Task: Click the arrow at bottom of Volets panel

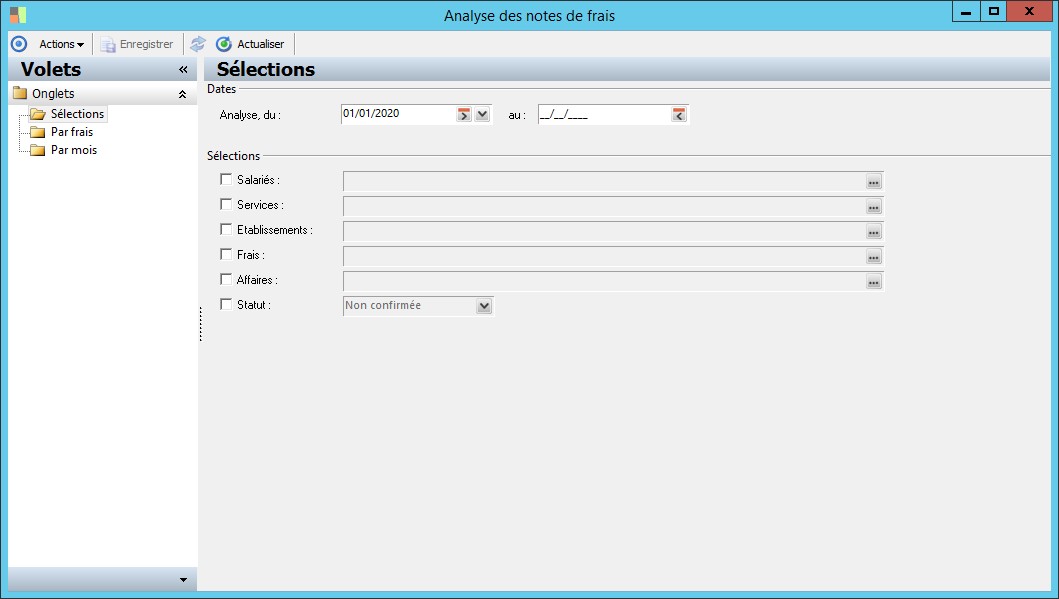Action: 183,580
